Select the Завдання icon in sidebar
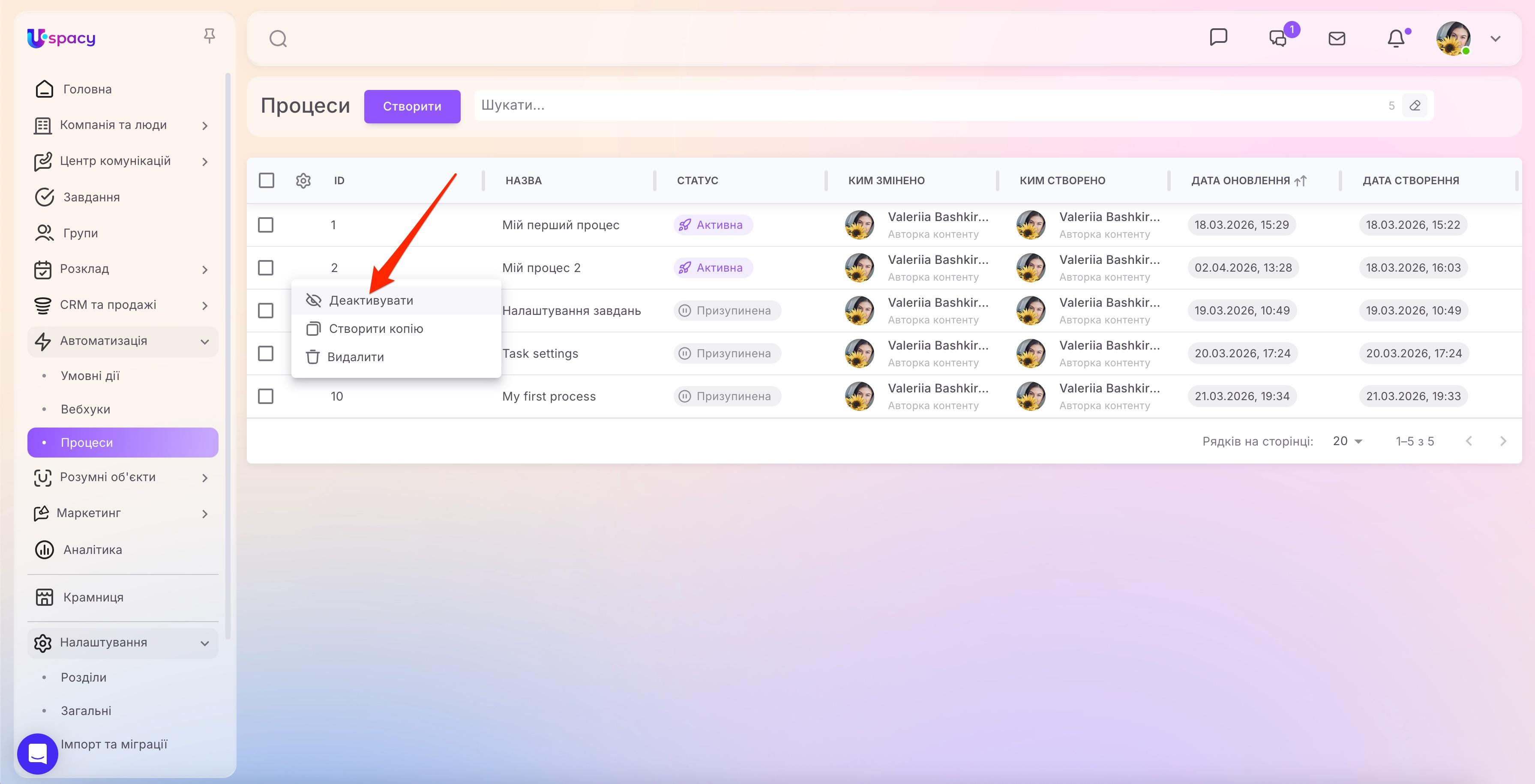 click(x=44, y=197)
